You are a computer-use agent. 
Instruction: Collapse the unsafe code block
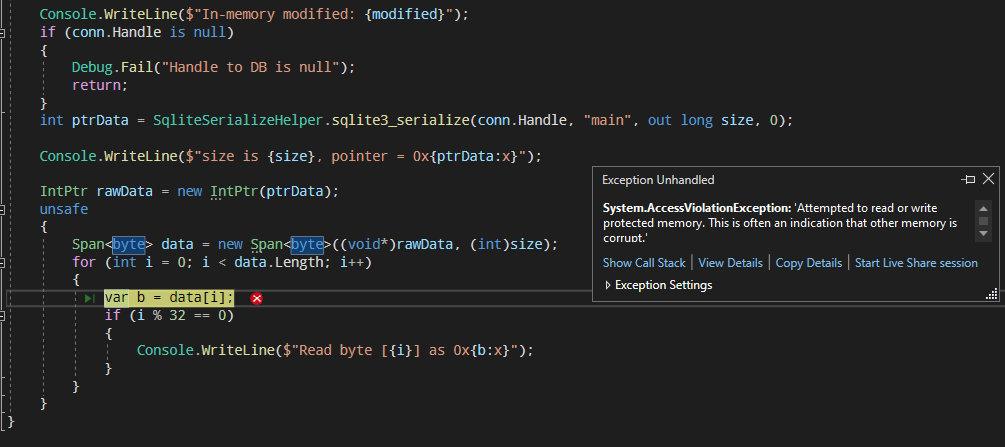tap(3, 210)
